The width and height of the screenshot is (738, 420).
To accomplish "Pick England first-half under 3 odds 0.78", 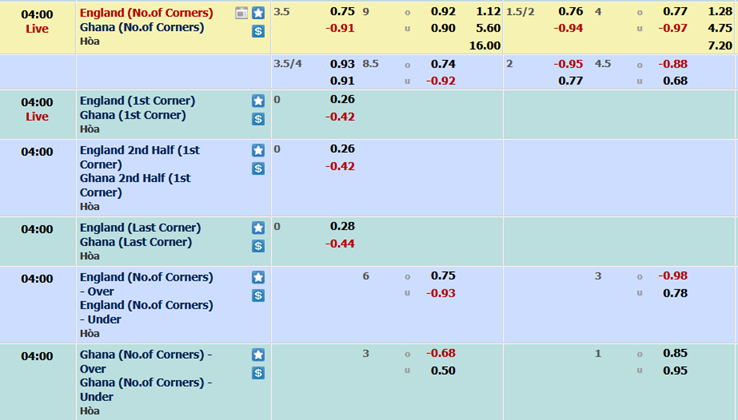I will 675,293.
